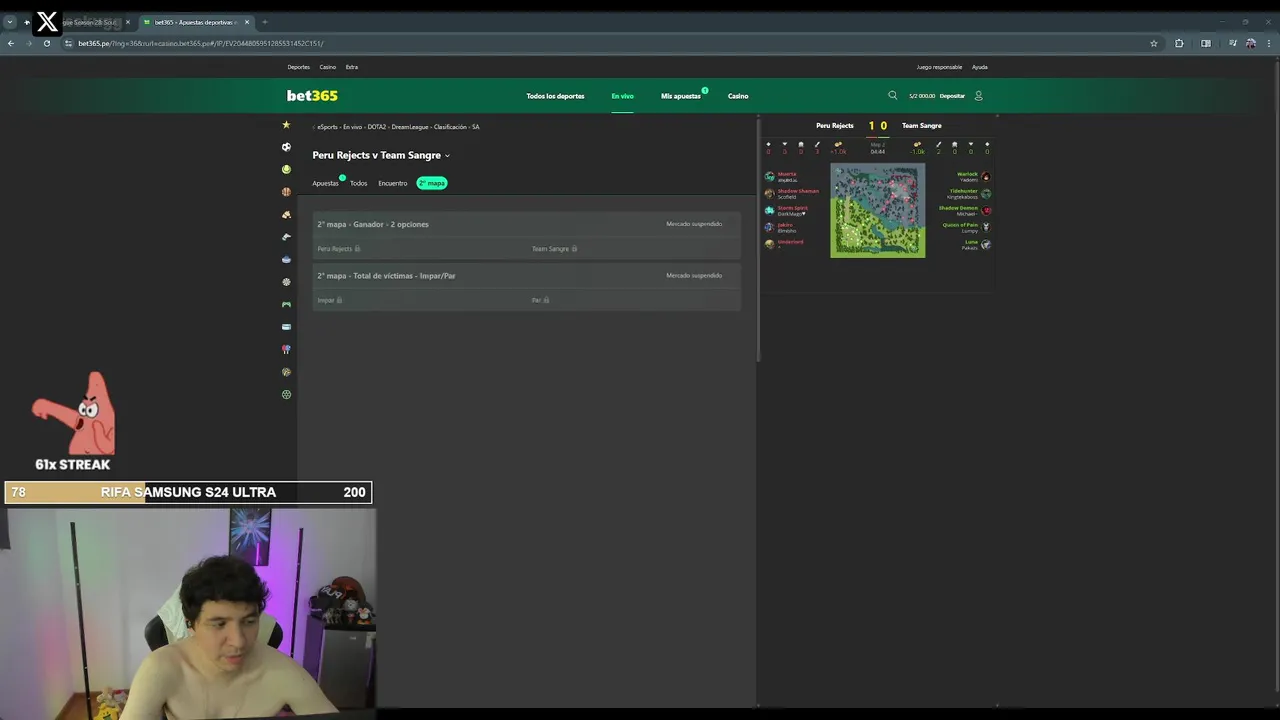Image resolution: width=1280 pixels, height=720 pixels.
Task: Click the bet365 logo
Action: (x=312, y=96)
